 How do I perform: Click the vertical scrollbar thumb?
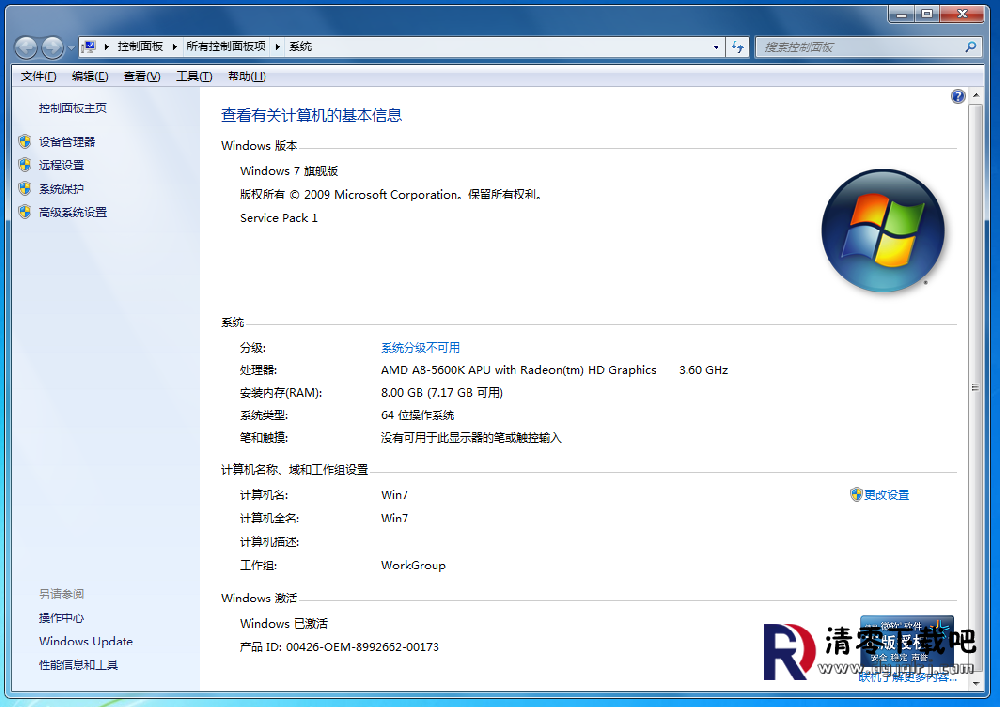click(976, 387)
